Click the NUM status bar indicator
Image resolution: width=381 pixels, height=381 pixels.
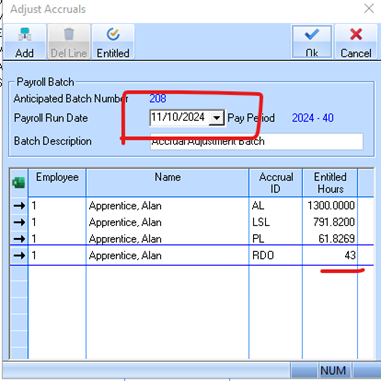point(333,371)
